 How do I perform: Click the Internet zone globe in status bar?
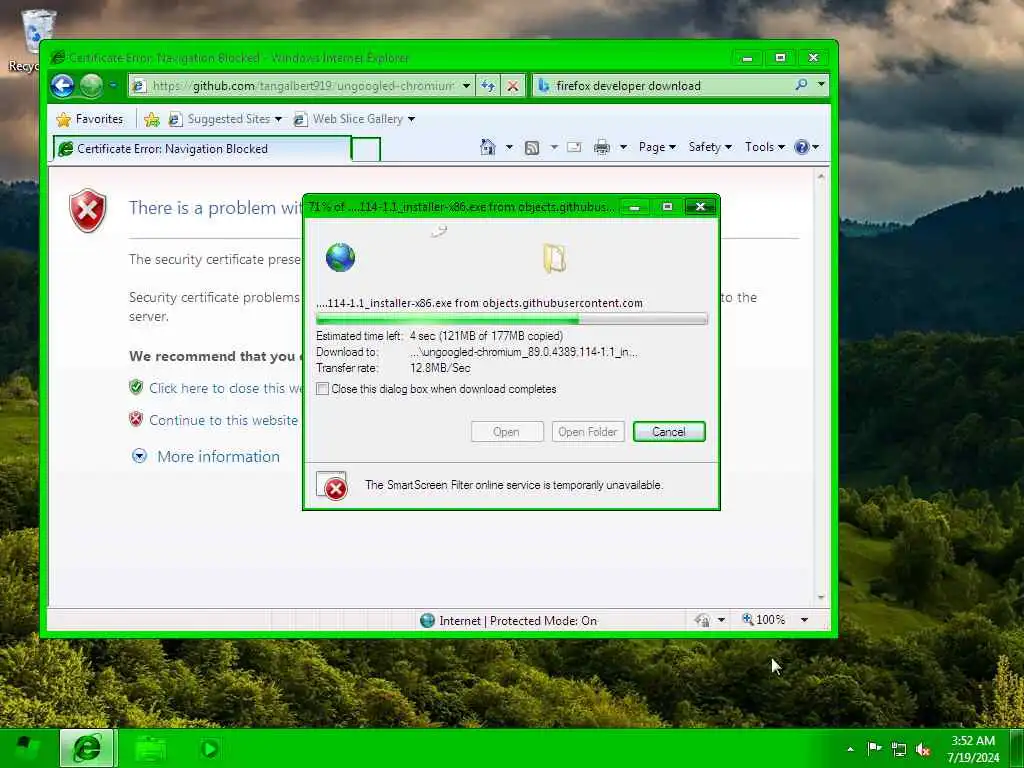[x=427, y=620]
